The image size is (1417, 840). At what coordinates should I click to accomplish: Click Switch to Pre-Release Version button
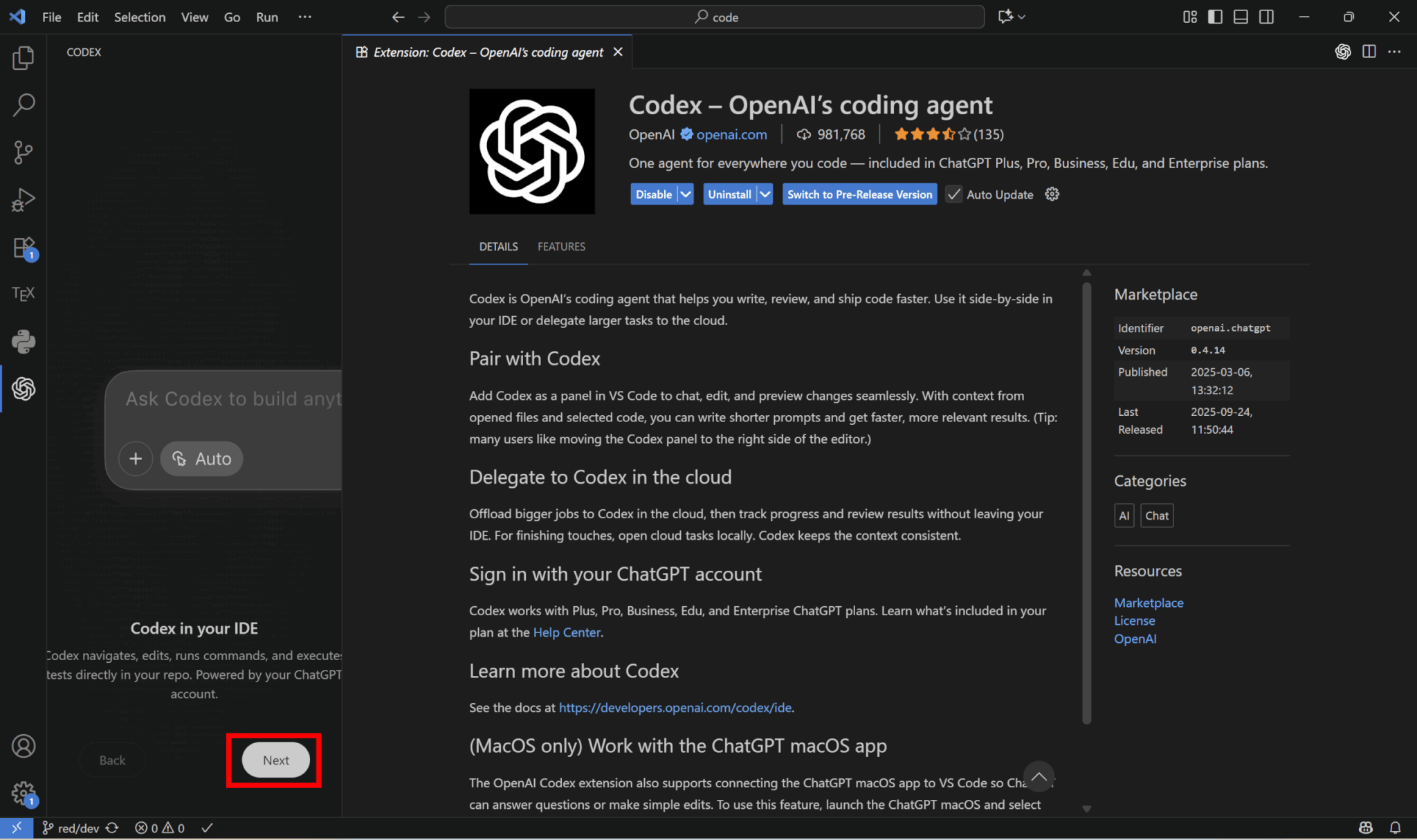coord(859,194)
